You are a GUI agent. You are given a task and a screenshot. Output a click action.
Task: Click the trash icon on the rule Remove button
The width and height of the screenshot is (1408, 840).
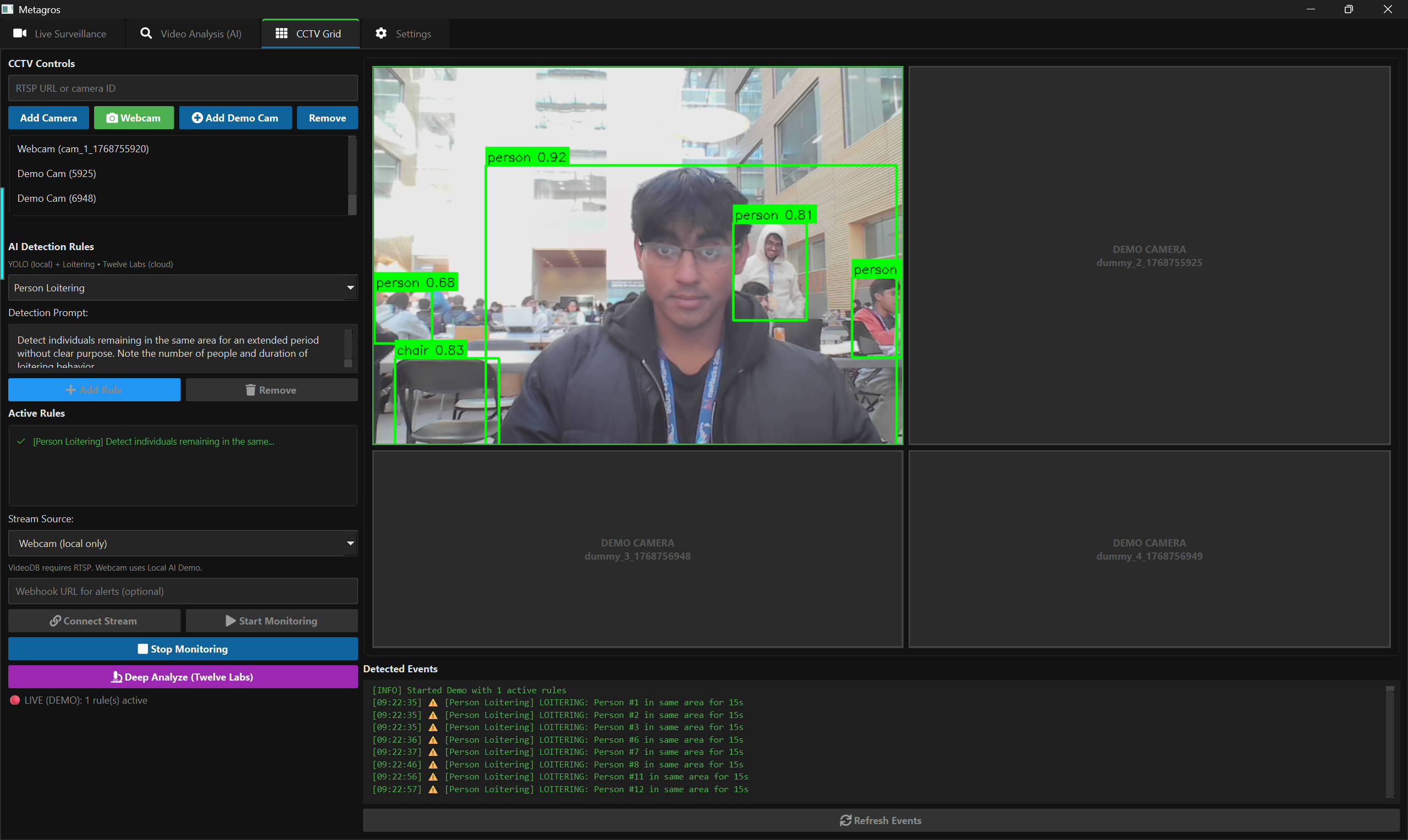click(x=250, y=390)
